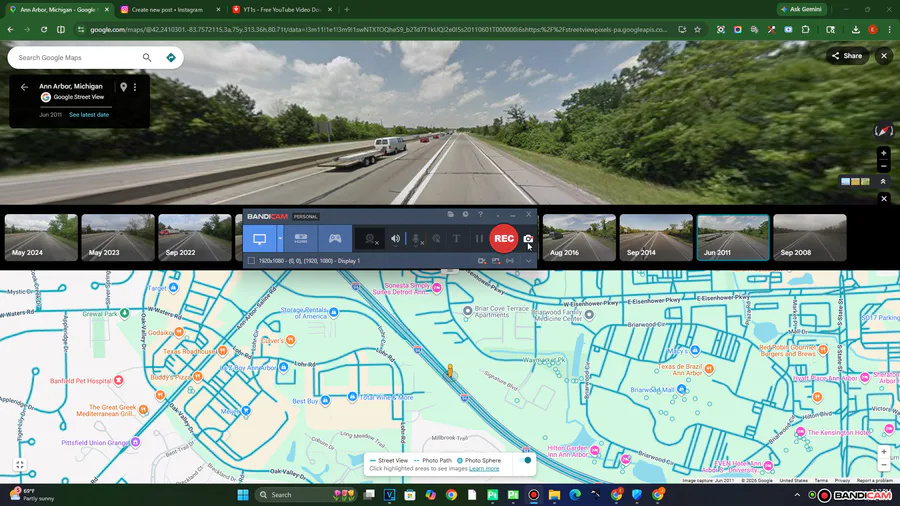This screenshot has height=506, width=900.
Task: Click Bandicam pause button
Action: coord(479,239)
